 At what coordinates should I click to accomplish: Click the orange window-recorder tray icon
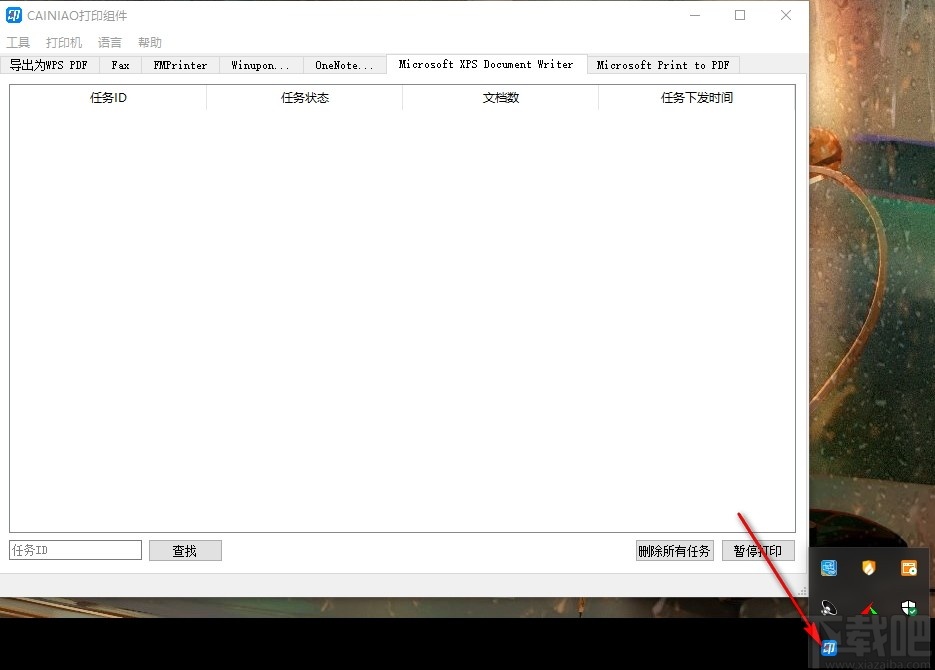pyautogui.click(x=908, y=568)
